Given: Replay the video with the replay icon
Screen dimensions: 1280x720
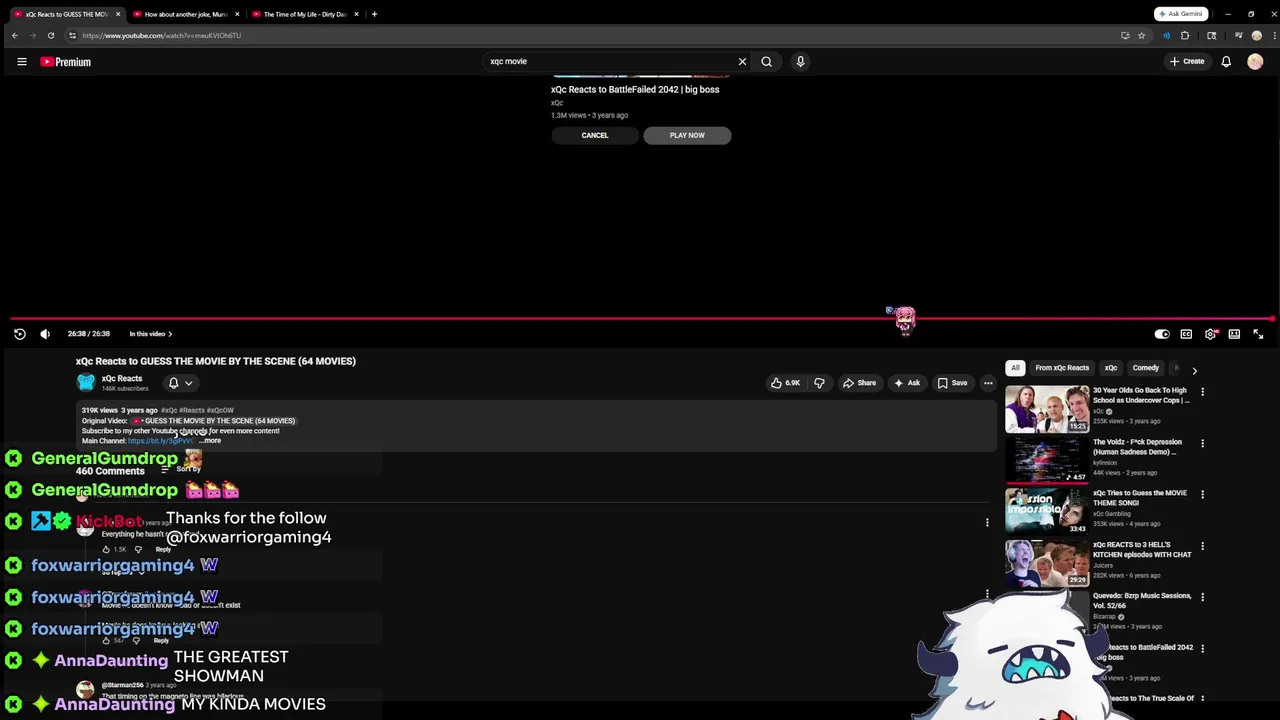Looking at the screenshot, I should pos(19,334).
